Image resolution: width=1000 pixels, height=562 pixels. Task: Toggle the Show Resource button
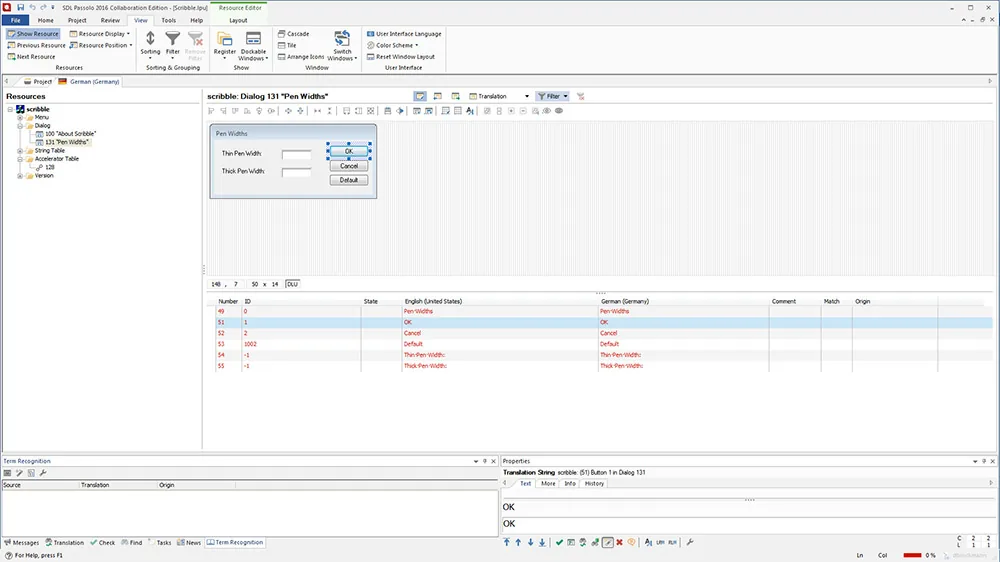point(33,34)
